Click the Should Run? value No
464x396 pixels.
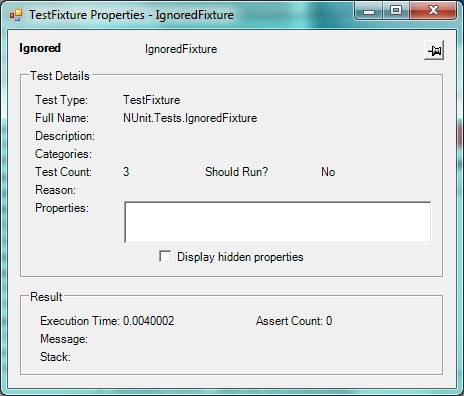(x=328, y=172)
